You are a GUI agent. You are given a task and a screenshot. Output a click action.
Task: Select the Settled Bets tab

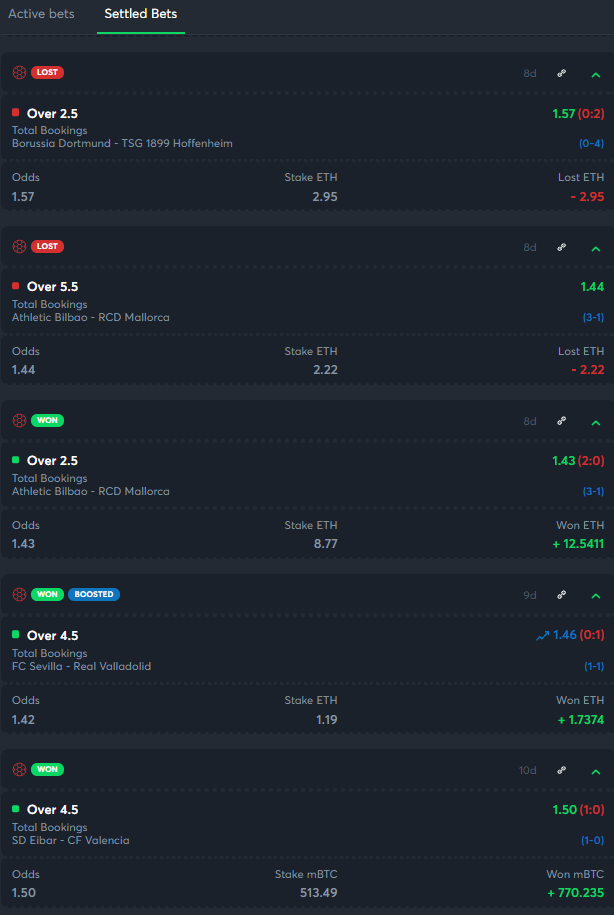pyautogui.click(x=141, y=14)
